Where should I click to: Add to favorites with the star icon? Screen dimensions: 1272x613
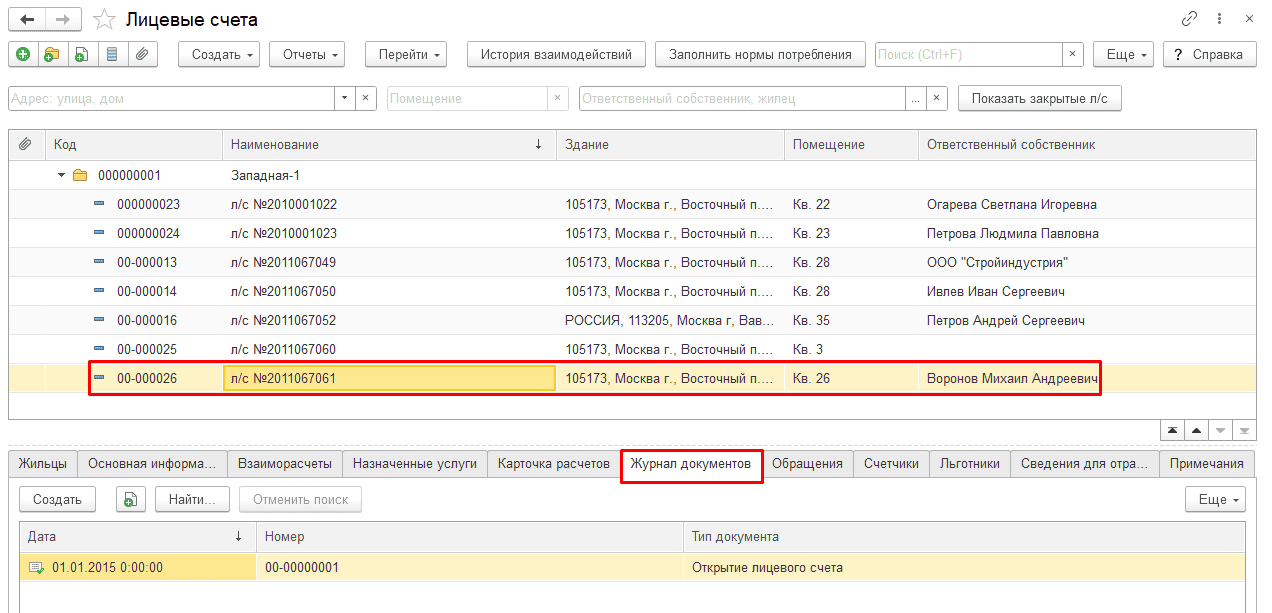coord(103,19)
